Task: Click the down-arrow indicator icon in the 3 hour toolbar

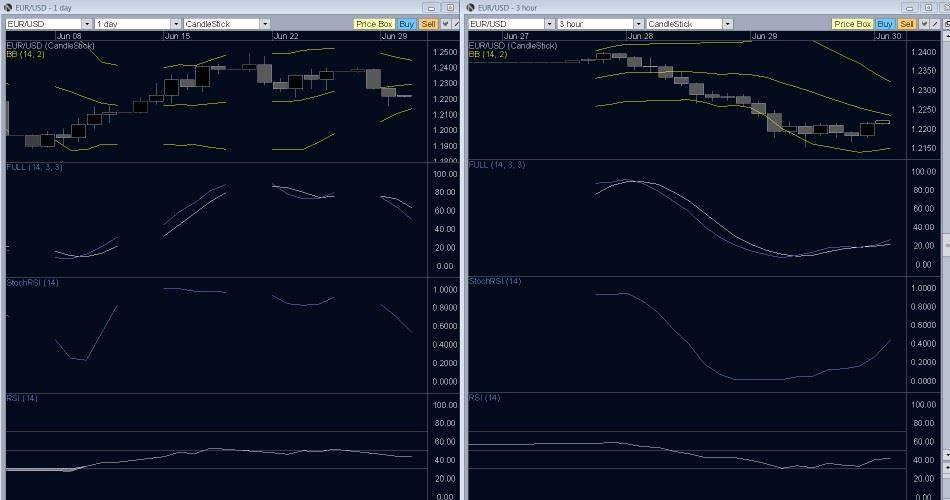Action: point(923,24)
